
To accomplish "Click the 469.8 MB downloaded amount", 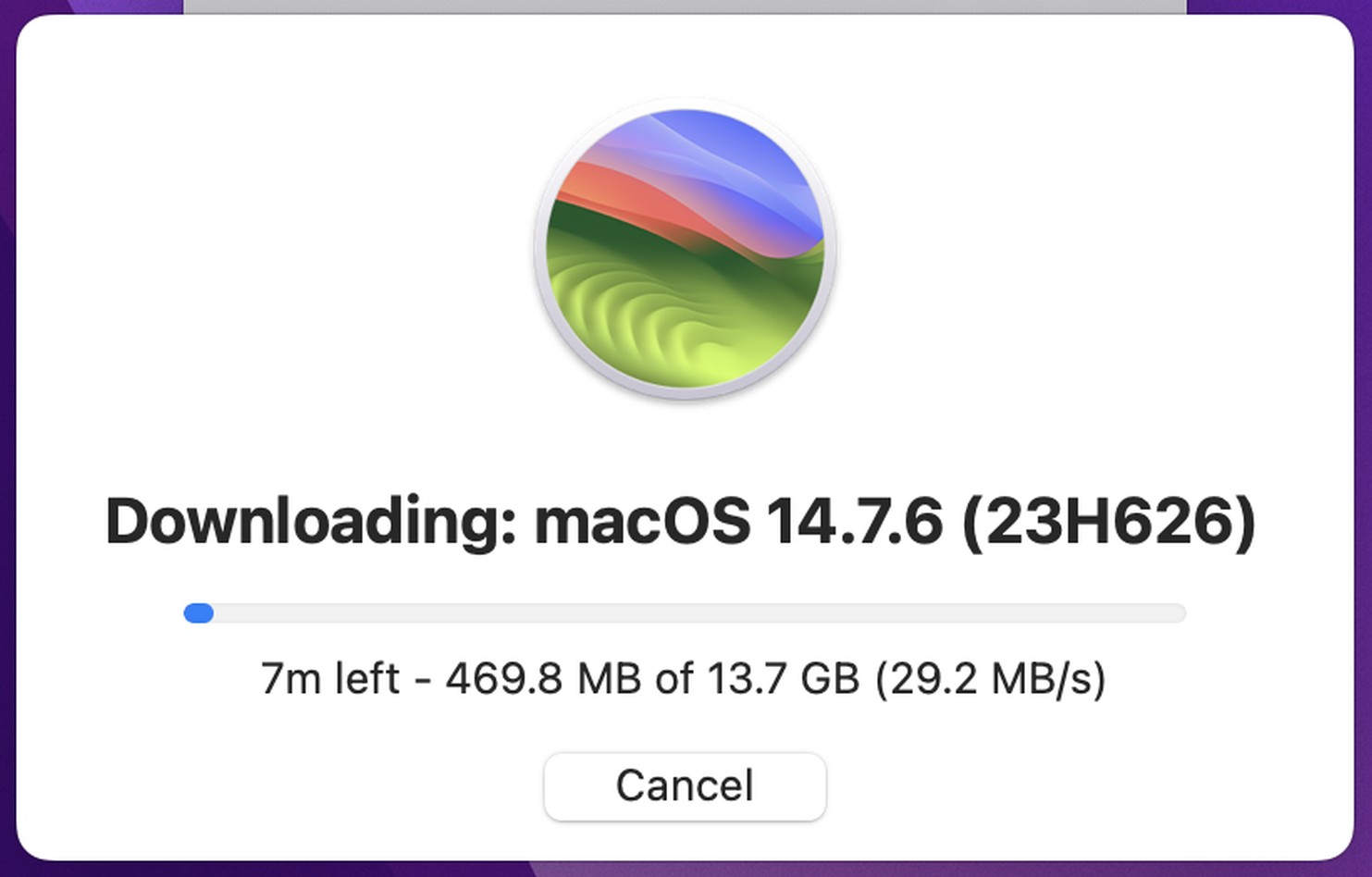I will click(544, 678).
